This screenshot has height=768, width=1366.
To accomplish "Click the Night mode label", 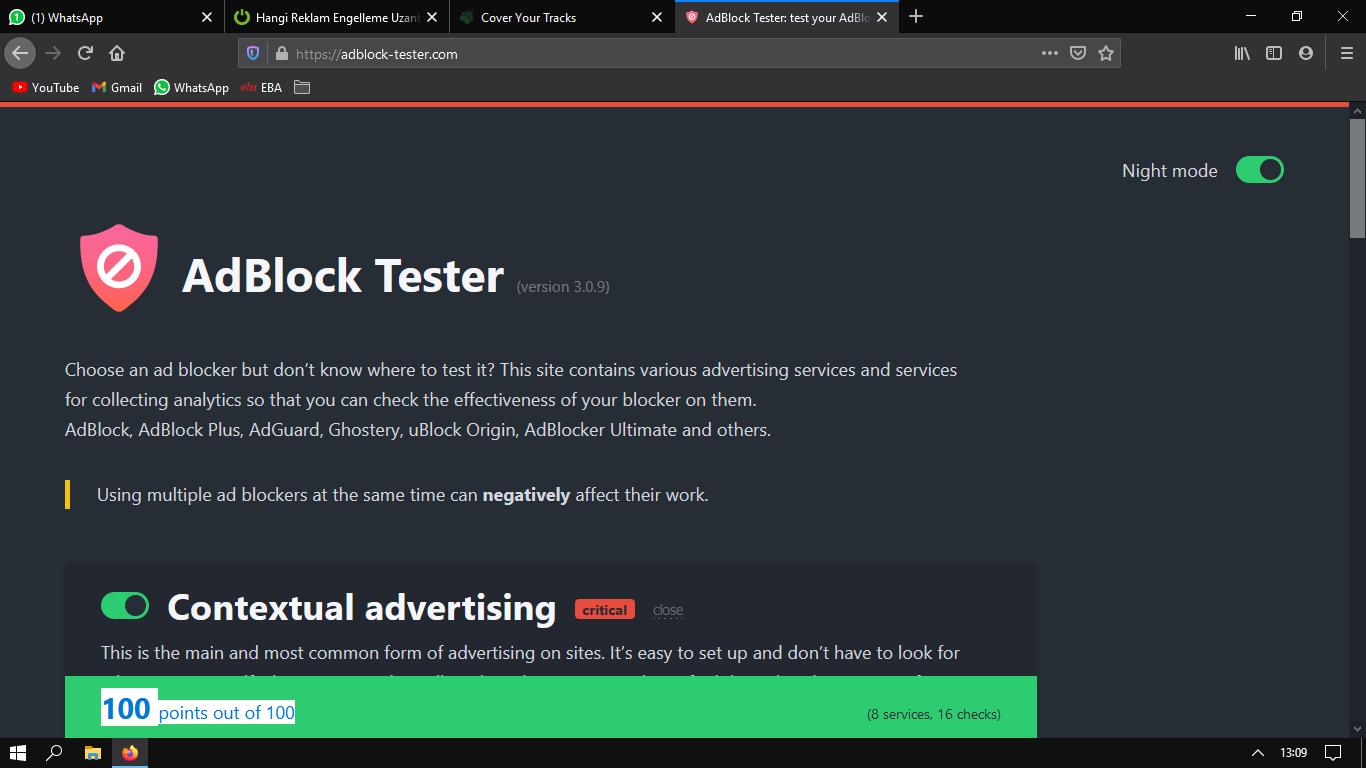I will point(1170,171).
